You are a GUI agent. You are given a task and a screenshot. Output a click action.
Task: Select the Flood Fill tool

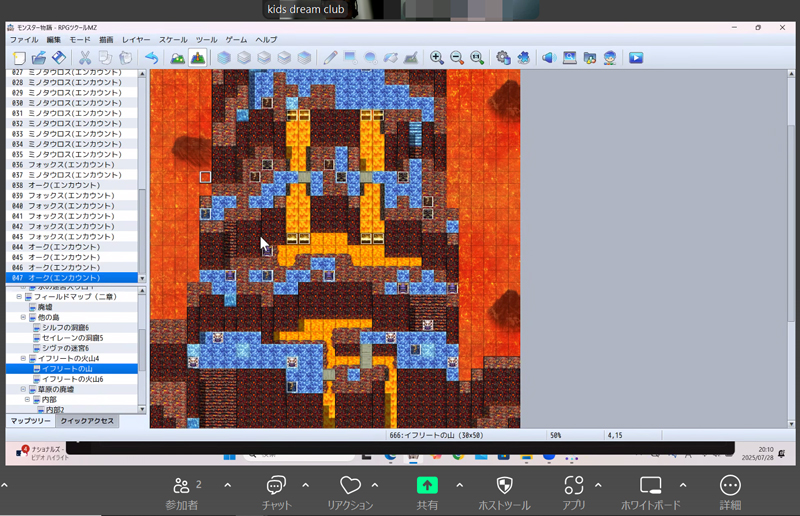click(x=390, y=58)
